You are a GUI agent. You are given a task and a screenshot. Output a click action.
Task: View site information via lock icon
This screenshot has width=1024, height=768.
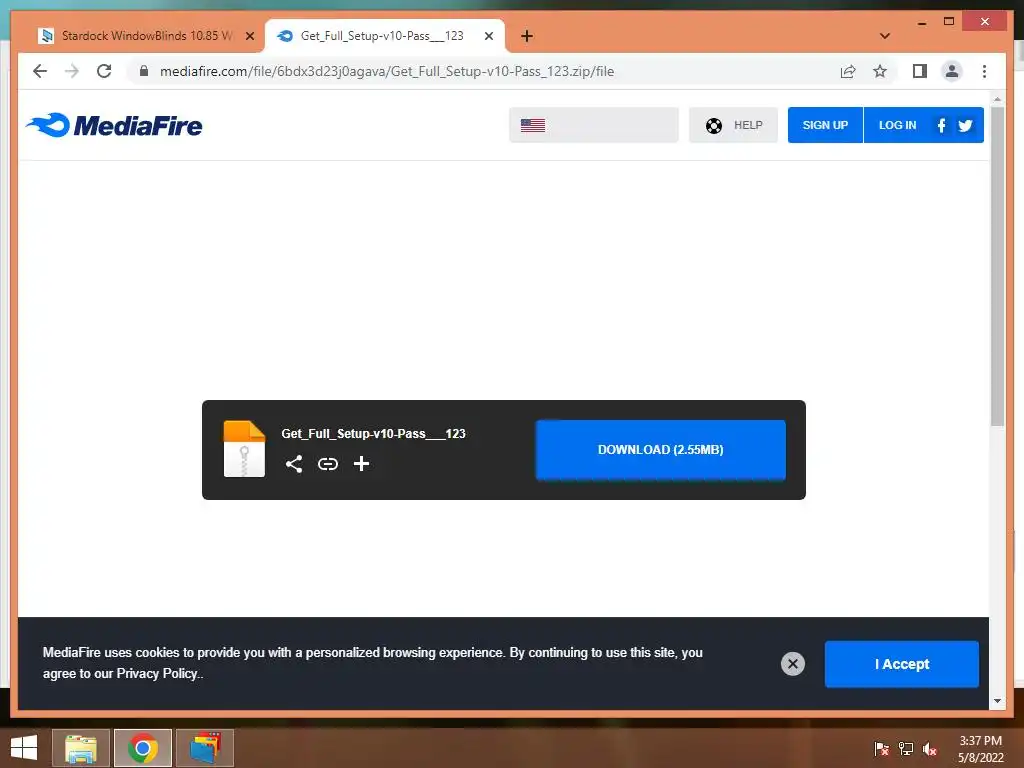click(x=144, y=71)
